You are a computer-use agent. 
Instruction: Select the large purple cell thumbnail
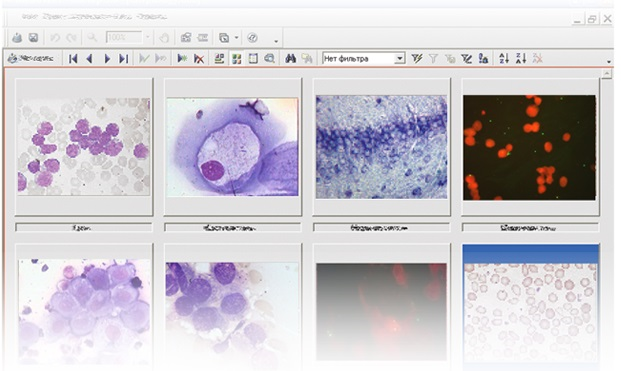coord(232,146)
